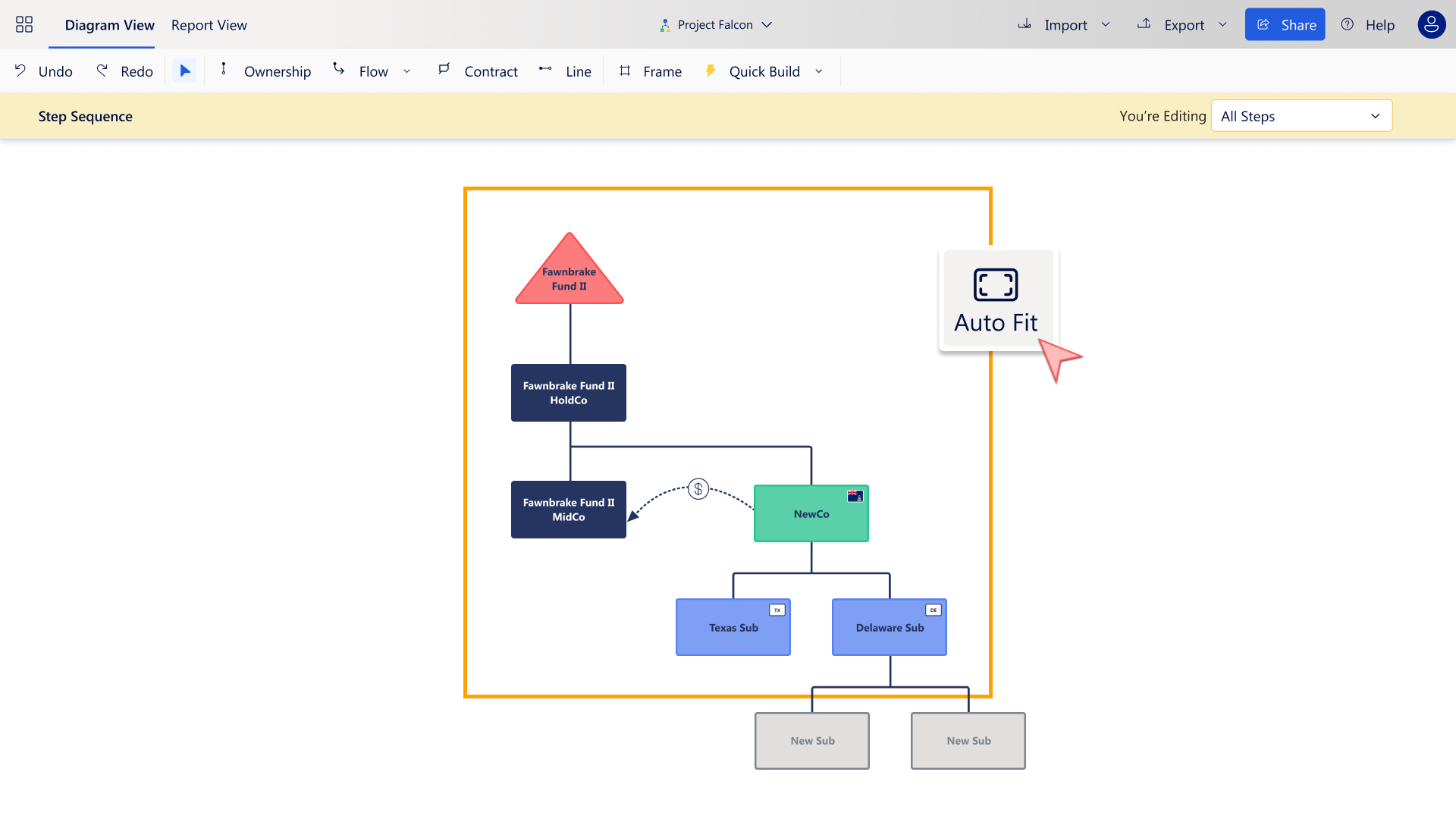Open the apps grid icon

24,25
